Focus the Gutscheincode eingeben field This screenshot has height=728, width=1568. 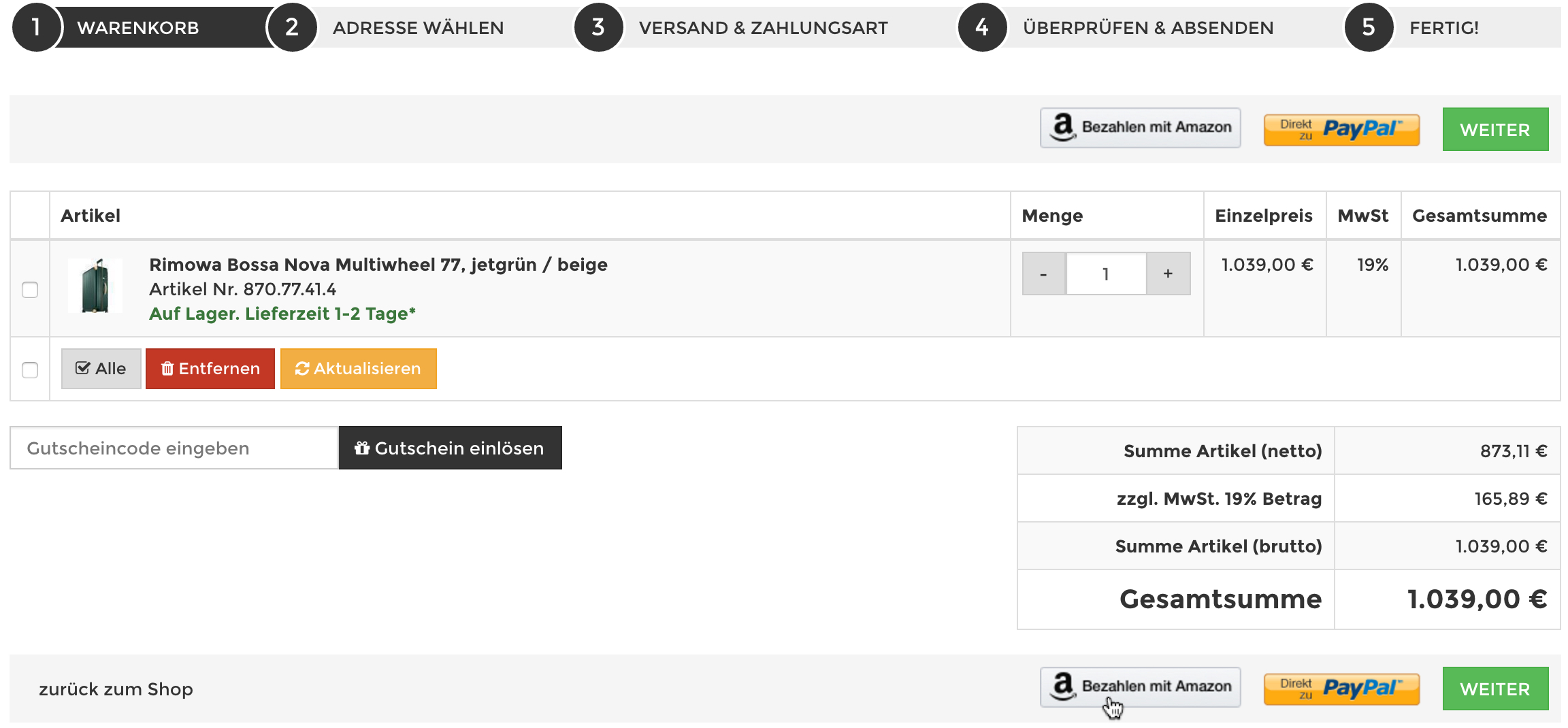(x=174, y=448)
